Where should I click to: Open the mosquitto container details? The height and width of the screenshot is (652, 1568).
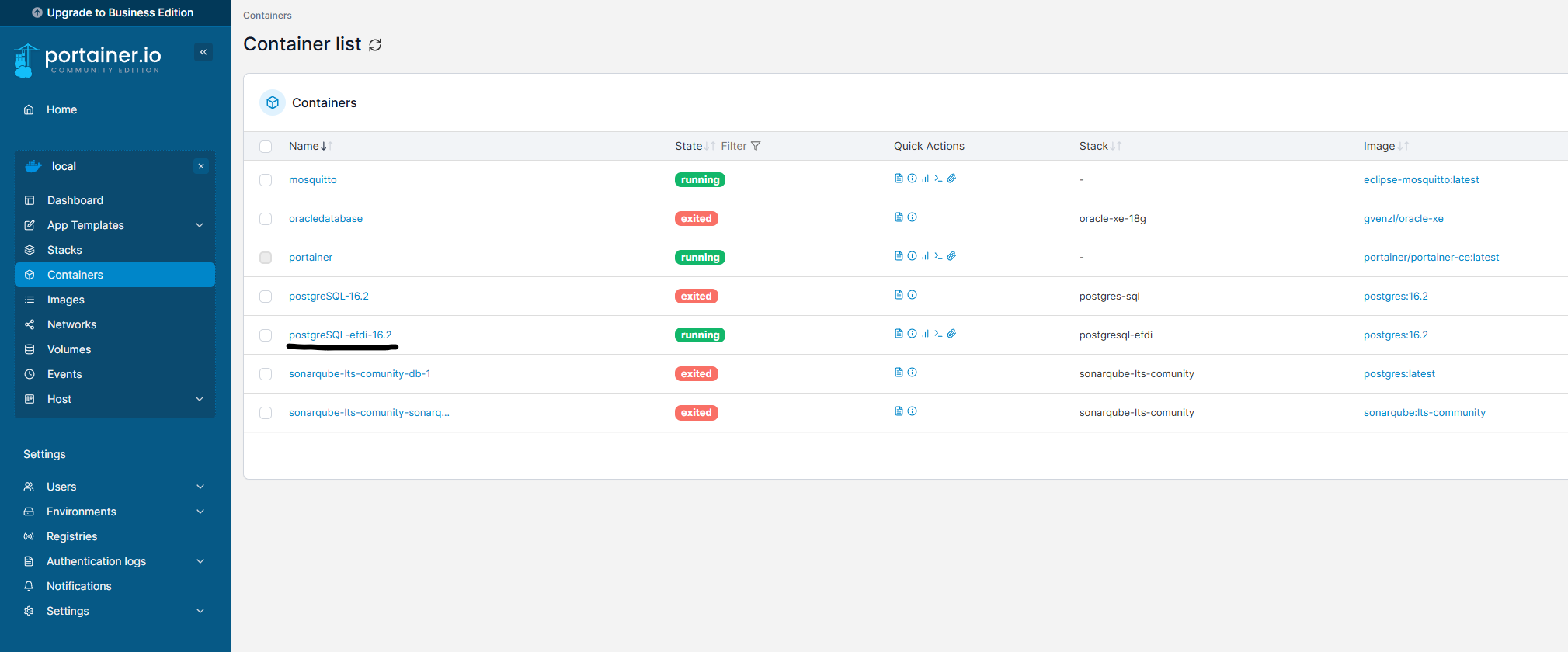[x=313, y=179]
